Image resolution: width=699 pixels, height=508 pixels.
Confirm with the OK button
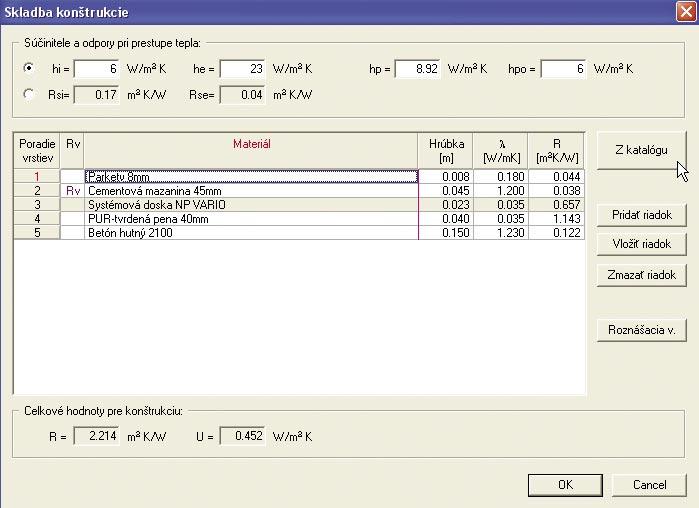click(x=565, y=485)
